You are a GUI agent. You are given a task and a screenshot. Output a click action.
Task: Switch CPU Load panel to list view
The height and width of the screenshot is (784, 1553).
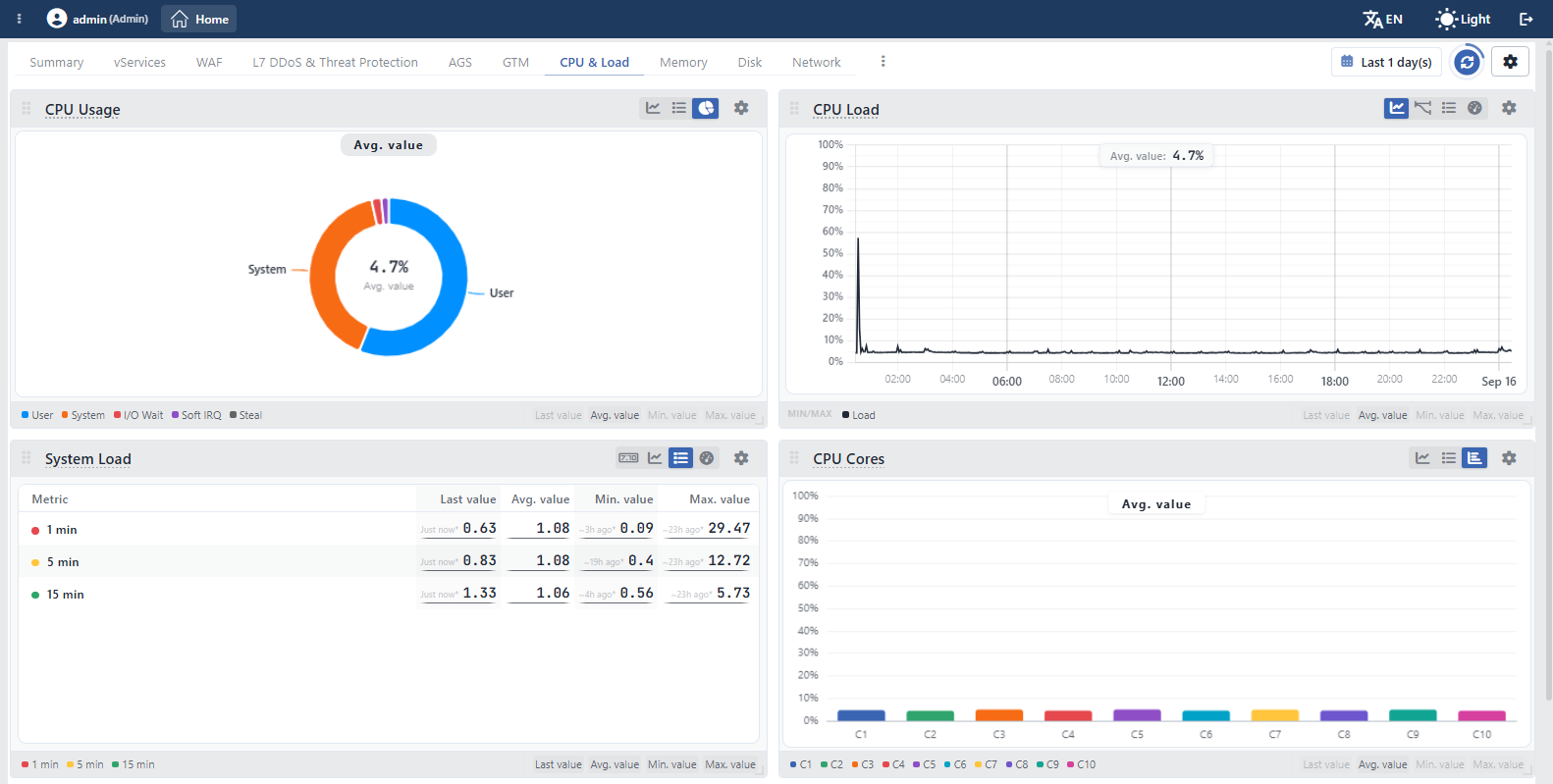(1449, 108)
